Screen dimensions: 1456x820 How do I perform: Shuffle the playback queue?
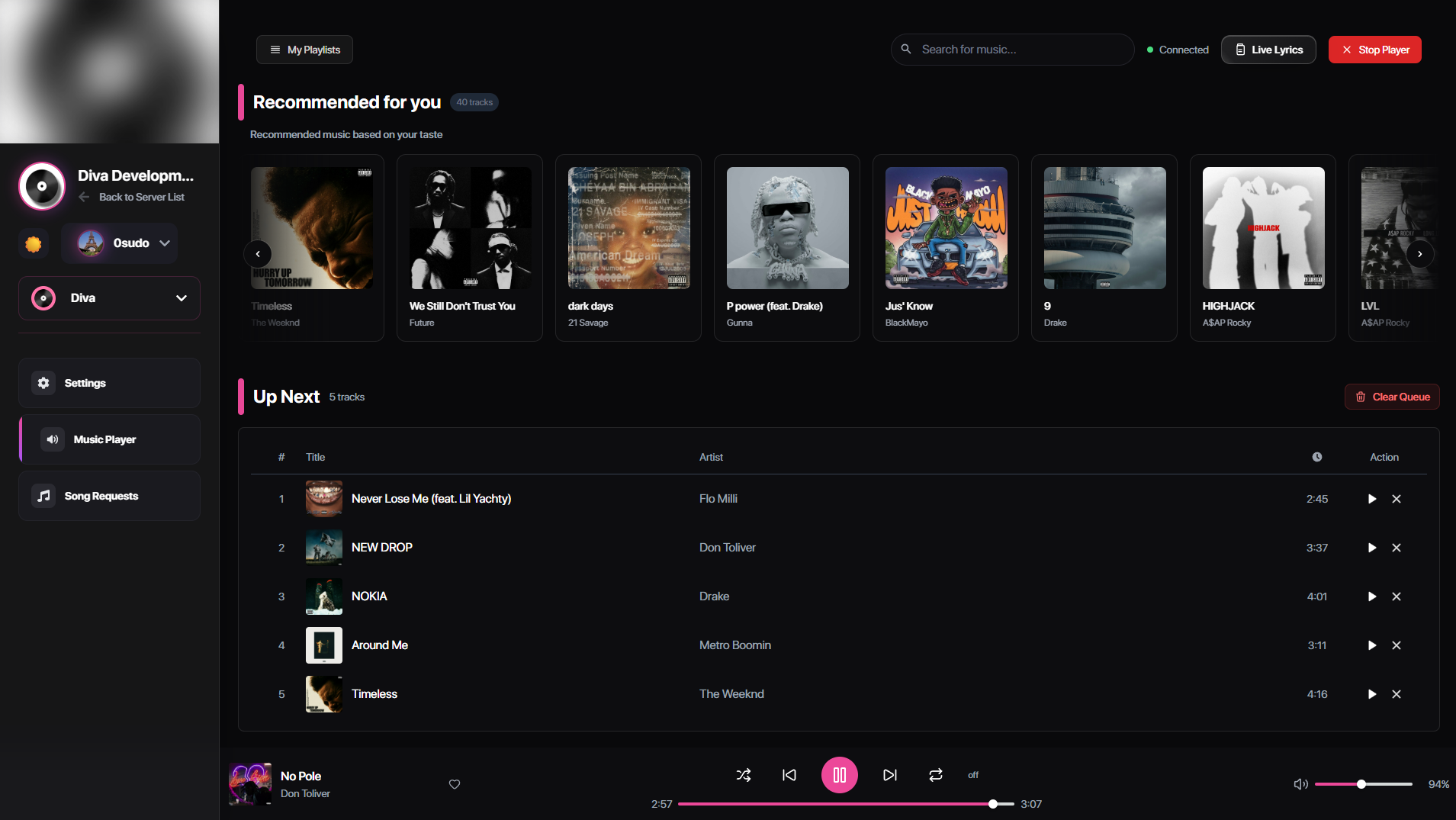744,775
